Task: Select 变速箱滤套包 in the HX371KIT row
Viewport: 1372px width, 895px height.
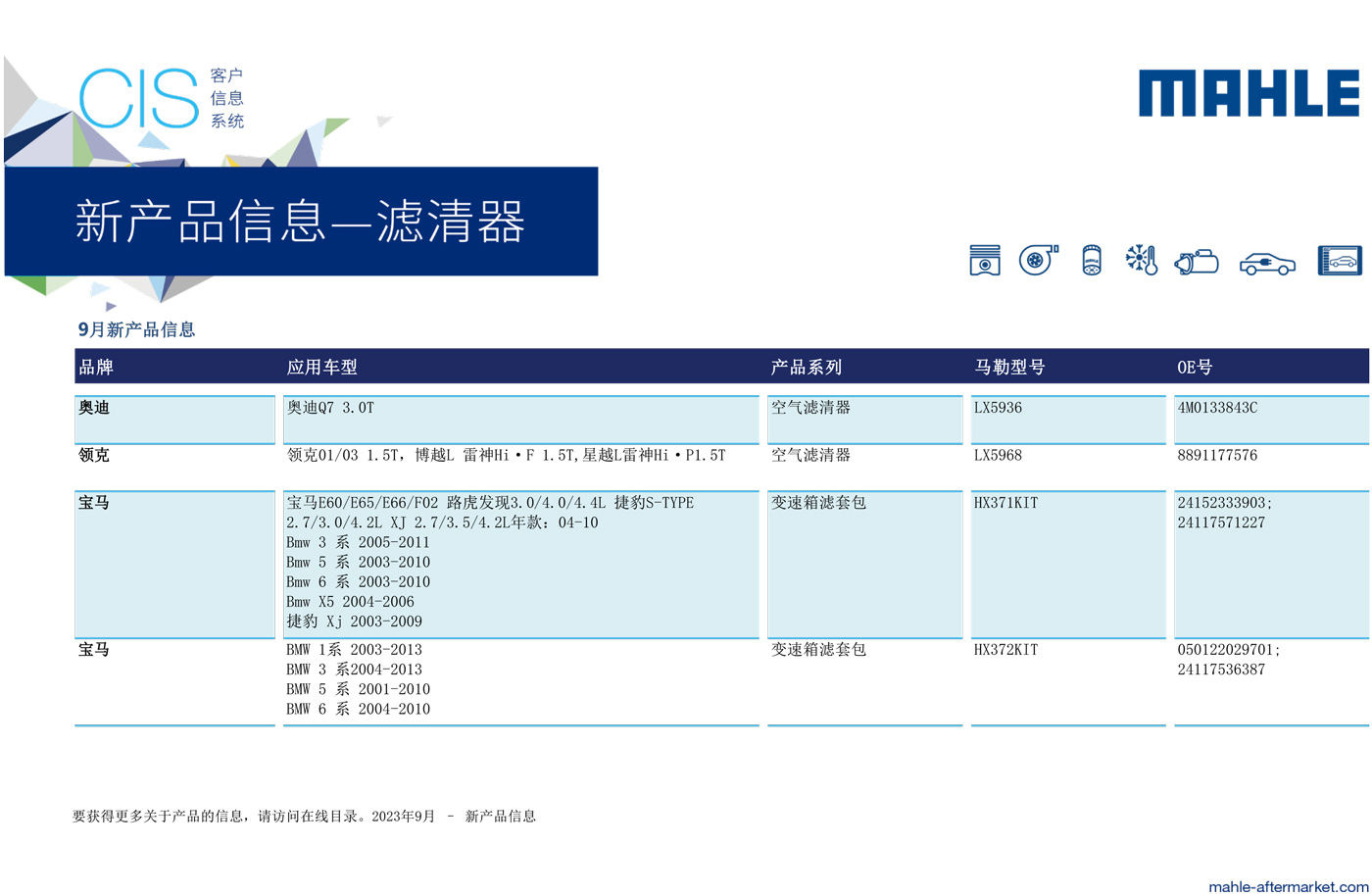Action: click(818, 503)
